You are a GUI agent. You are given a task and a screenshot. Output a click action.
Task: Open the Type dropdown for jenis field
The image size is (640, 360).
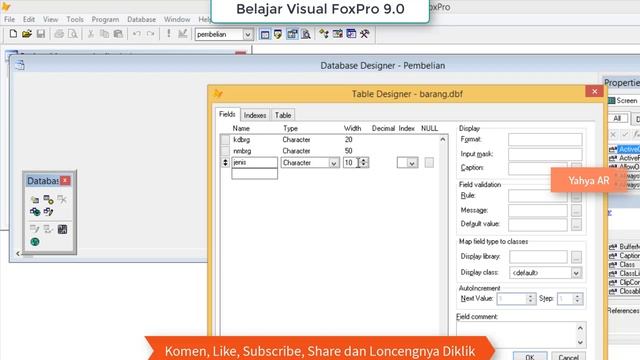333,163
